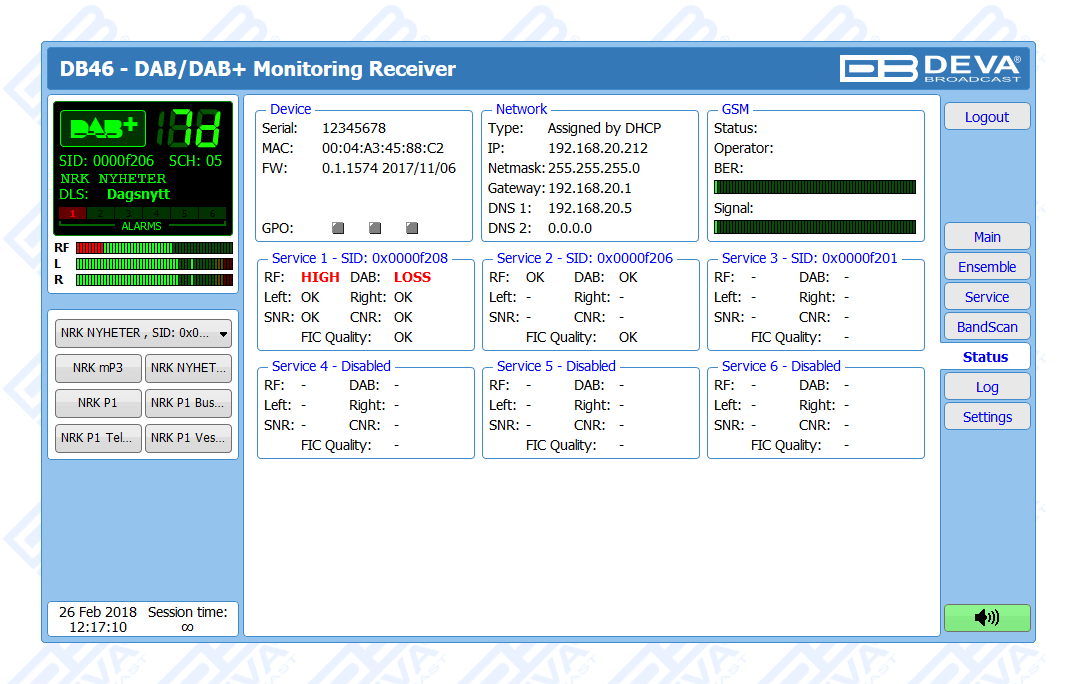Click alarm indicator 6 on the display
The width and height of the screenshot is (1077, 684).
pyautogui.click(x=213, y=213)
